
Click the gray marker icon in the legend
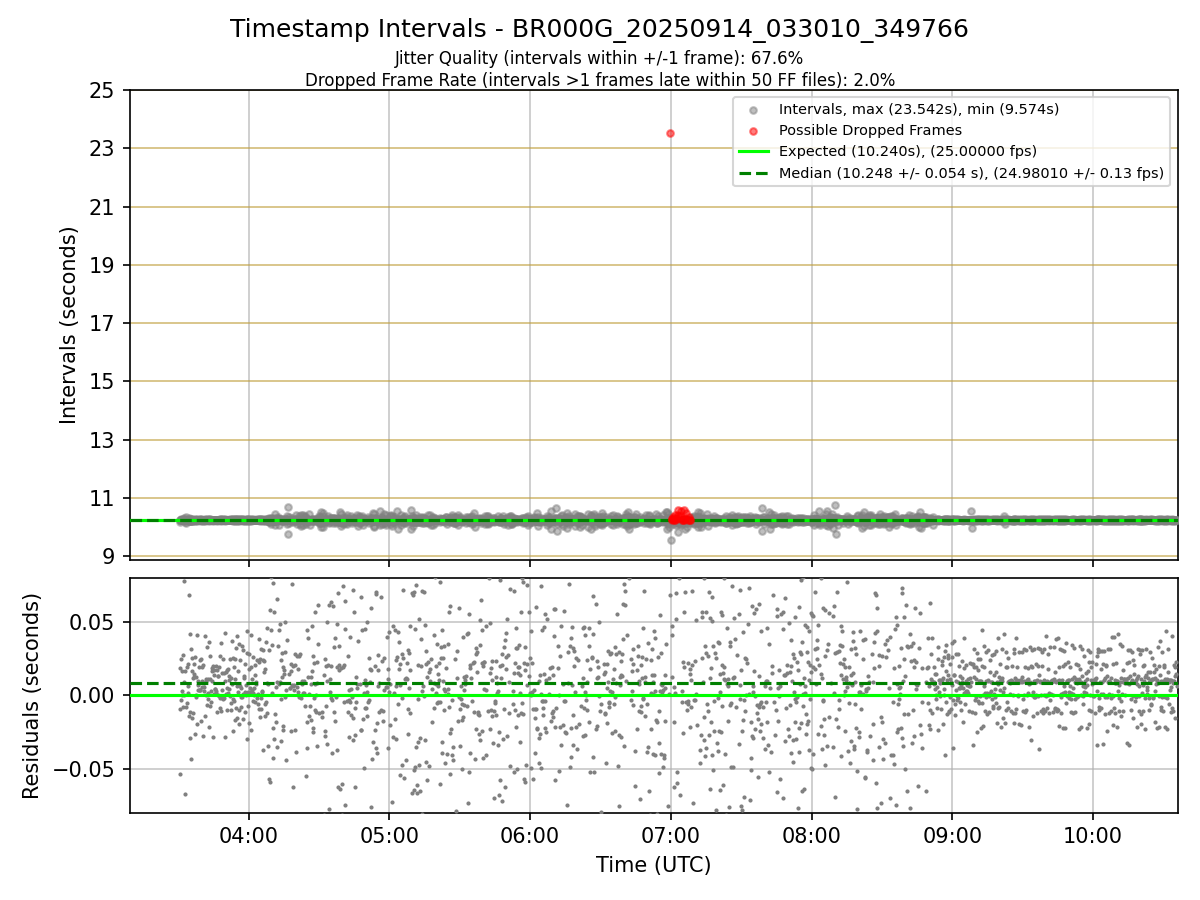point(753,110)
